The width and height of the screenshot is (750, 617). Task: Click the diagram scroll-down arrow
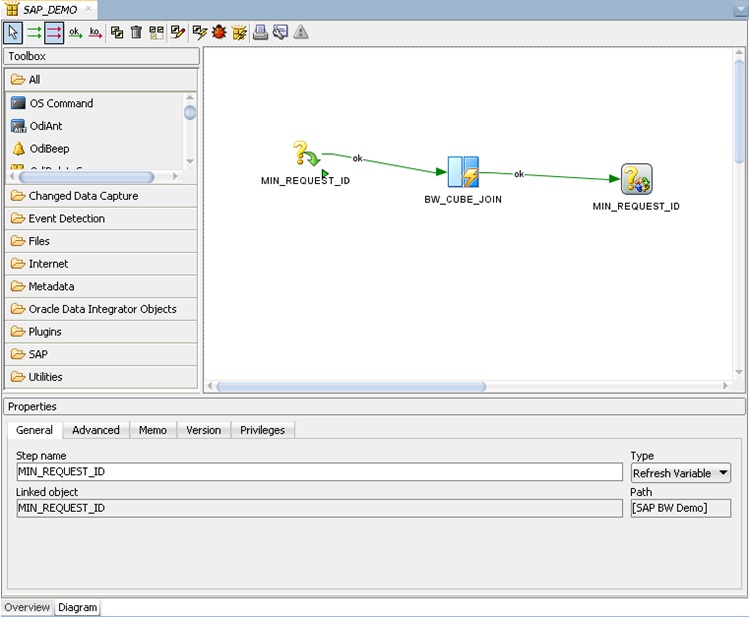[x=739, y=372]
